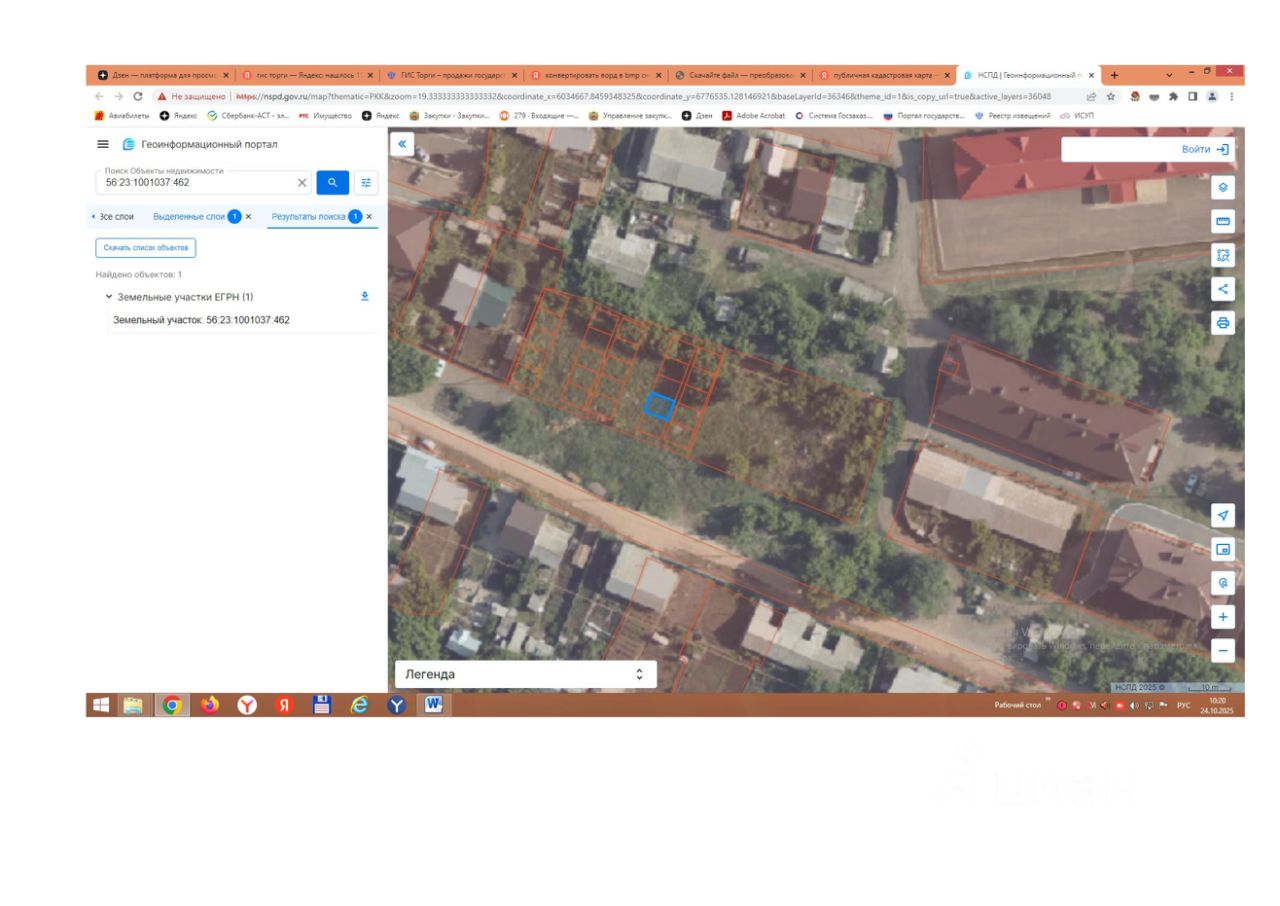Open Internet Explorer from the taskbar
This screenshot has height=906, width=1280.
point(360,705)
